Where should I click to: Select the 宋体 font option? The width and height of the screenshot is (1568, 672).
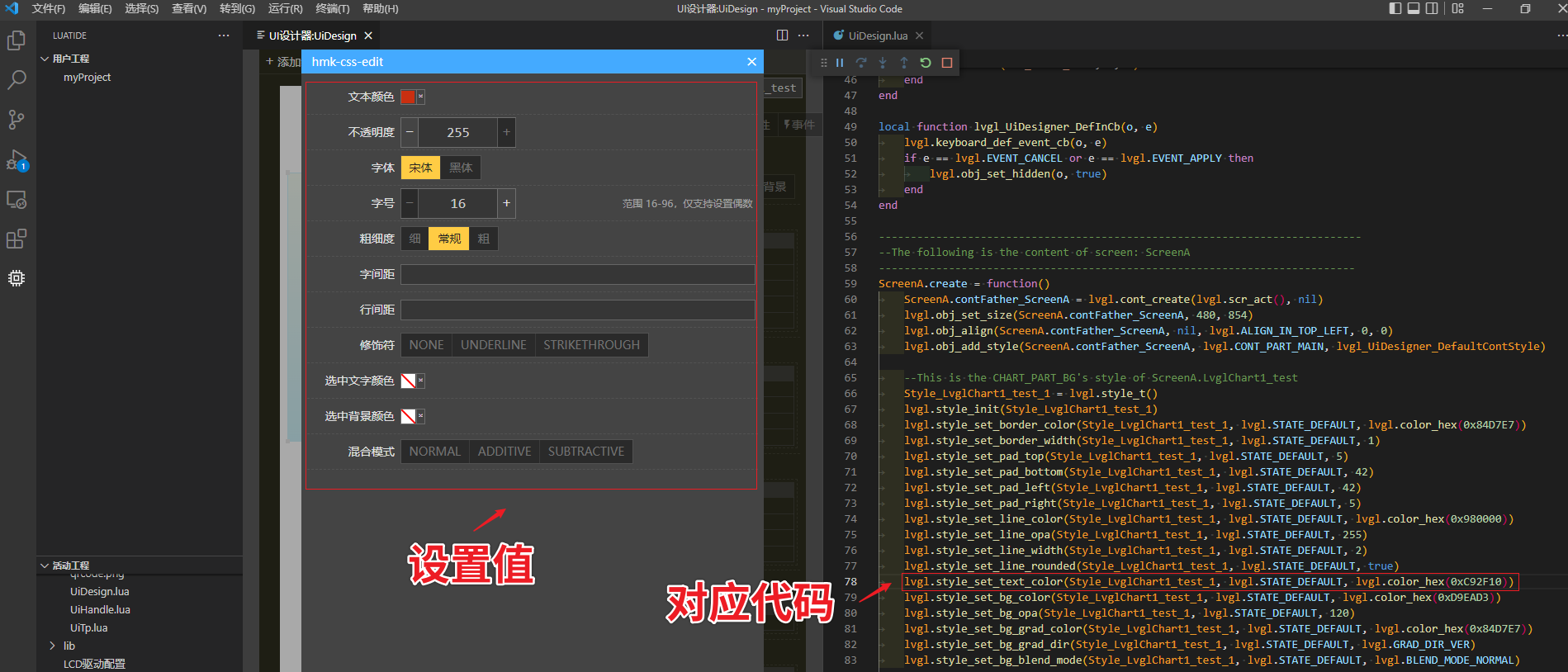click(x=420, y=168)
